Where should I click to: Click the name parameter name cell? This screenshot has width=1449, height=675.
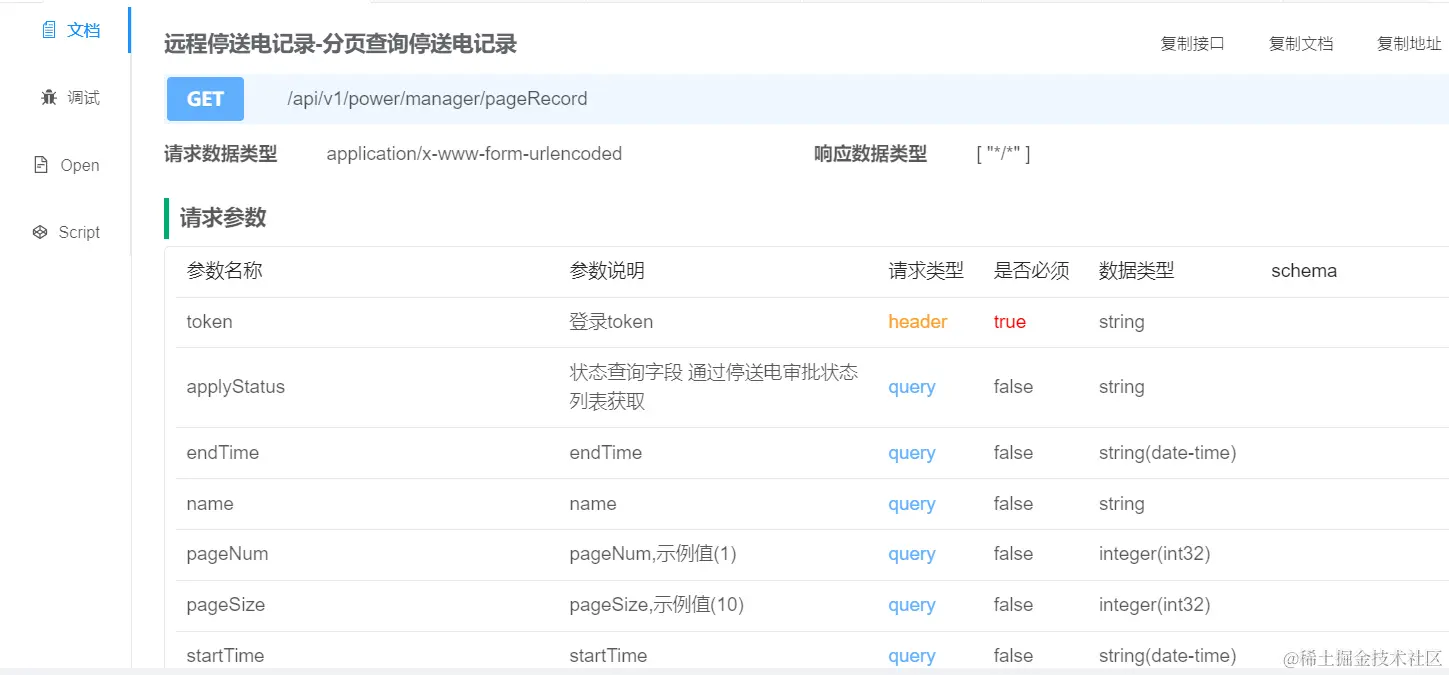209,504
